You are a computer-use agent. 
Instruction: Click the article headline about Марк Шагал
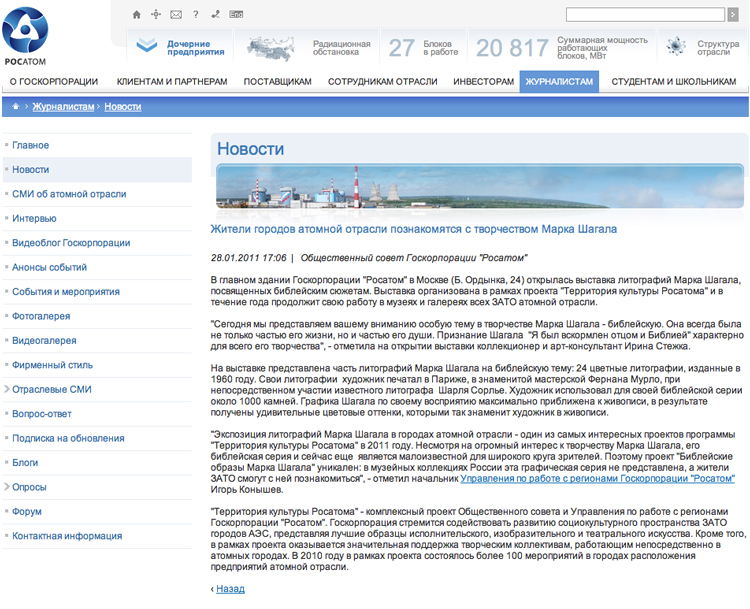414,229
